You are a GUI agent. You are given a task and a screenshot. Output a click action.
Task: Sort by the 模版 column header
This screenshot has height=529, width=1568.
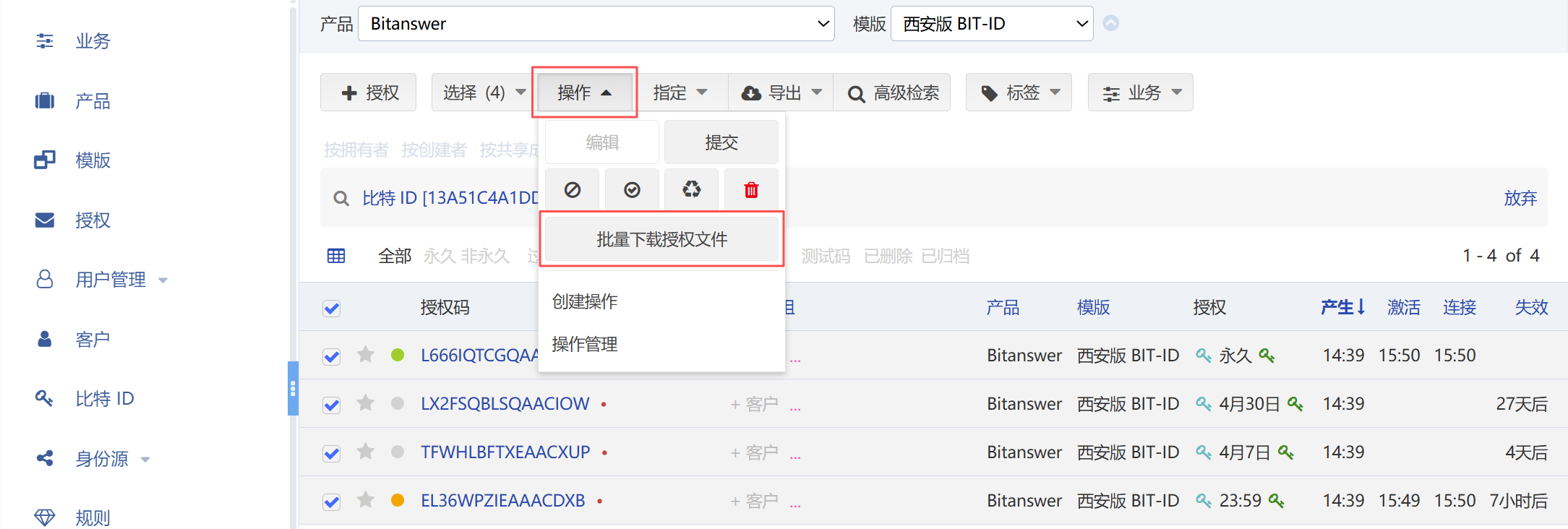coord(1093,307)
